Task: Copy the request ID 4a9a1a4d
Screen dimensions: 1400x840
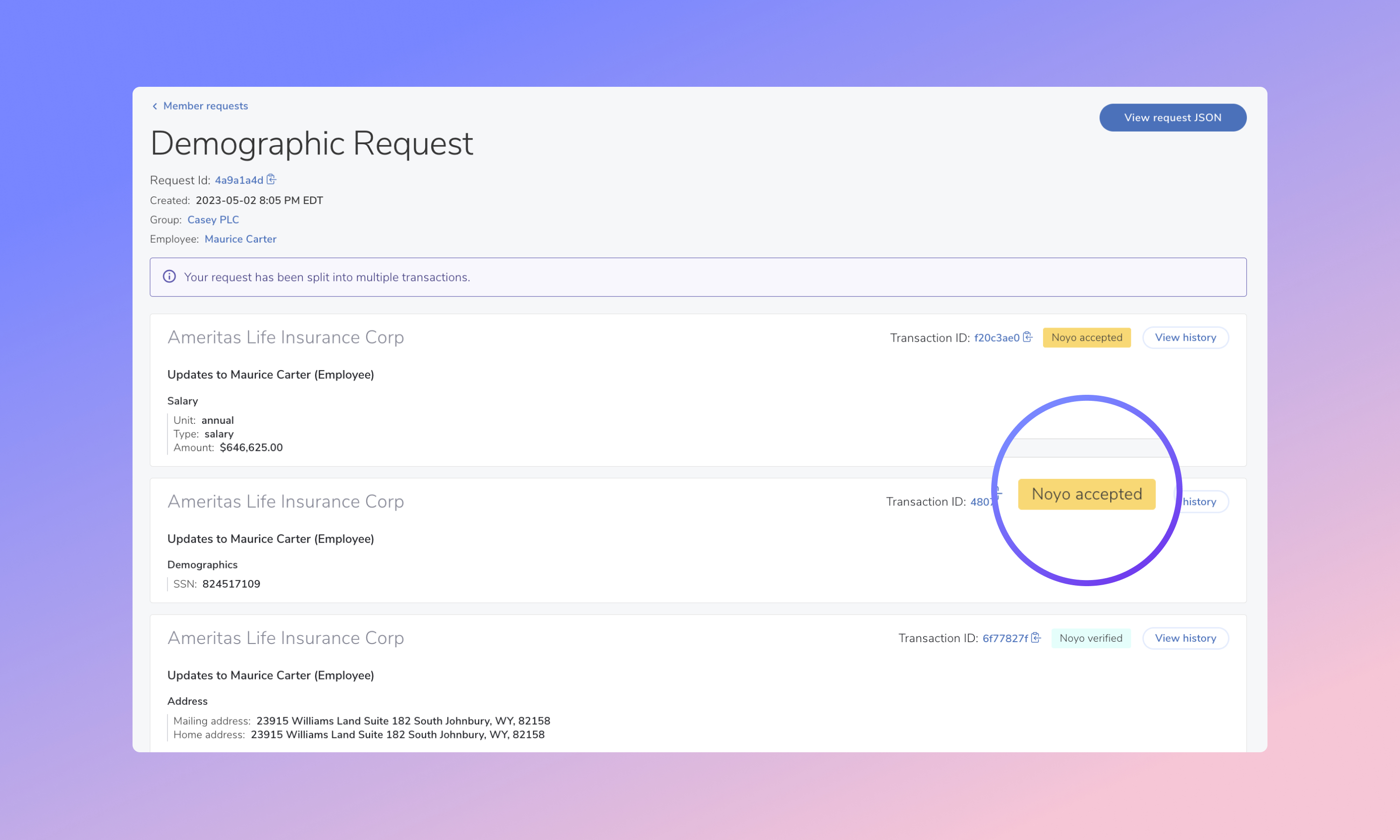Action: pos(272,180)
